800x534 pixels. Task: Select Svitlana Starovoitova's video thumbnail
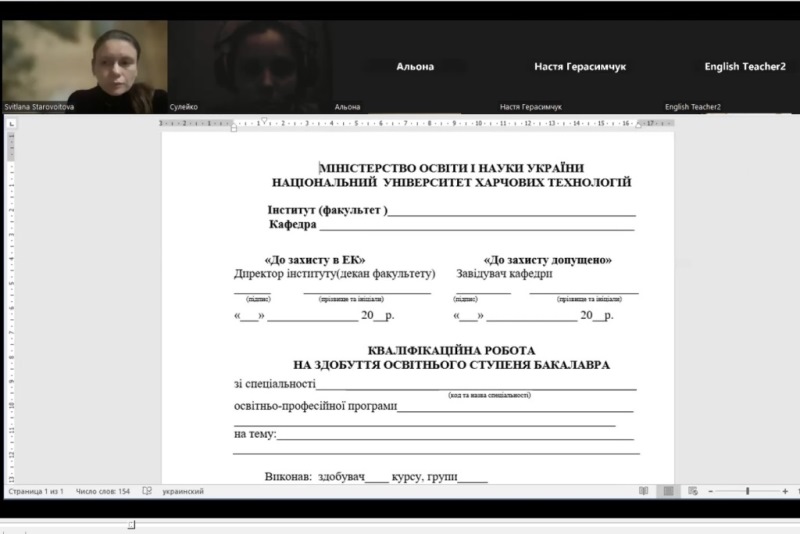(85, 67)
